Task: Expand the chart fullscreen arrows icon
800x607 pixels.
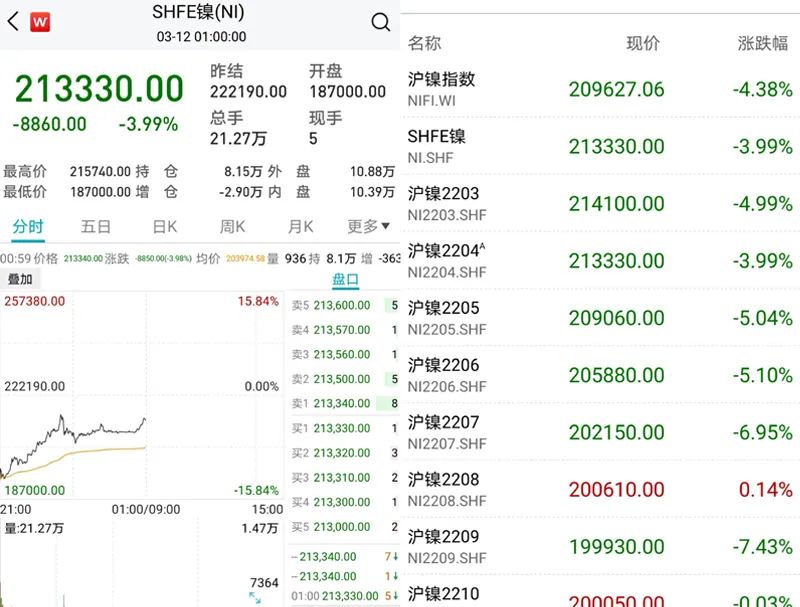Action: click(255, 598)
